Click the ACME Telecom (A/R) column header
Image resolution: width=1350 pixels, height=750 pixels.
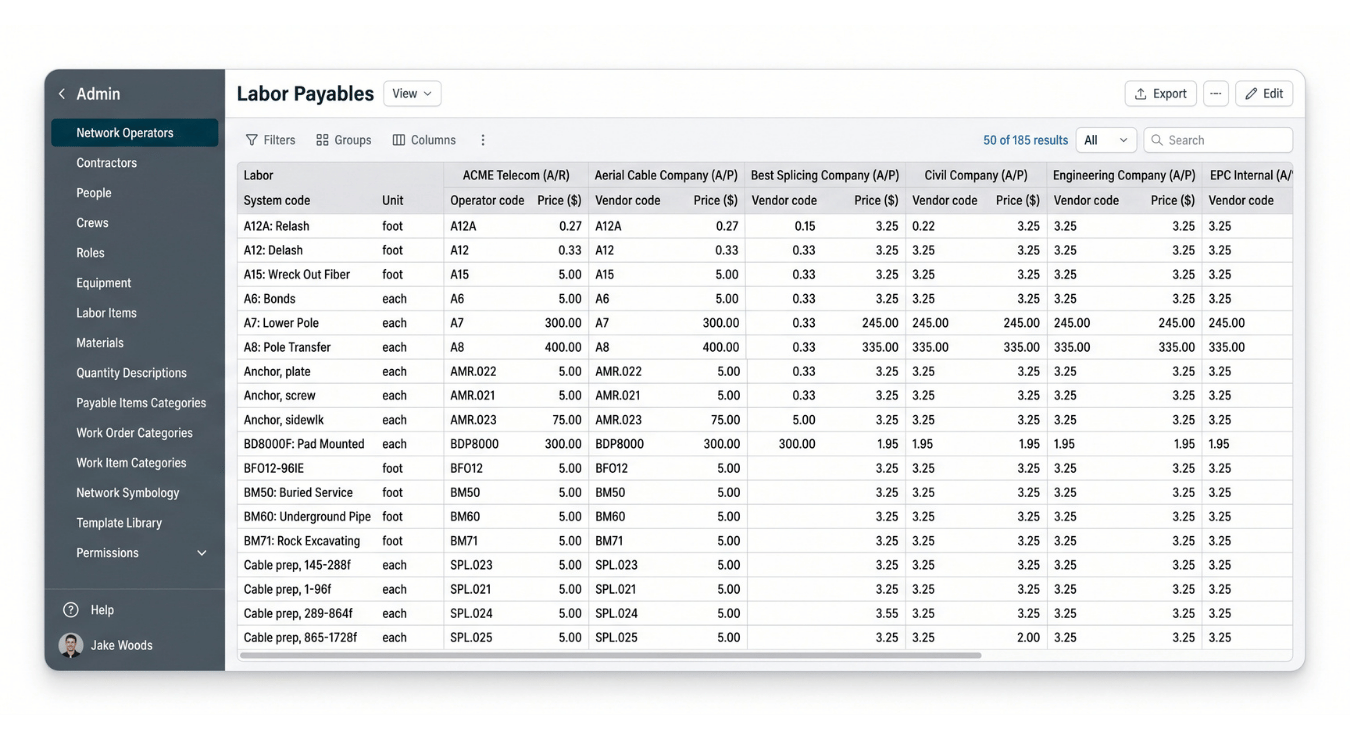(x=516, y=175)
